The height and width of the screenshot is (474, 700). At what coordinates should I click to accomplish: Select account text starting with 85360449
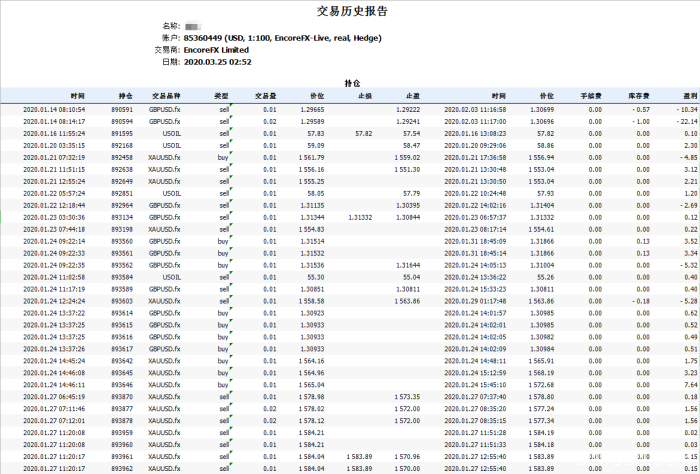click(x=283, y=38)
